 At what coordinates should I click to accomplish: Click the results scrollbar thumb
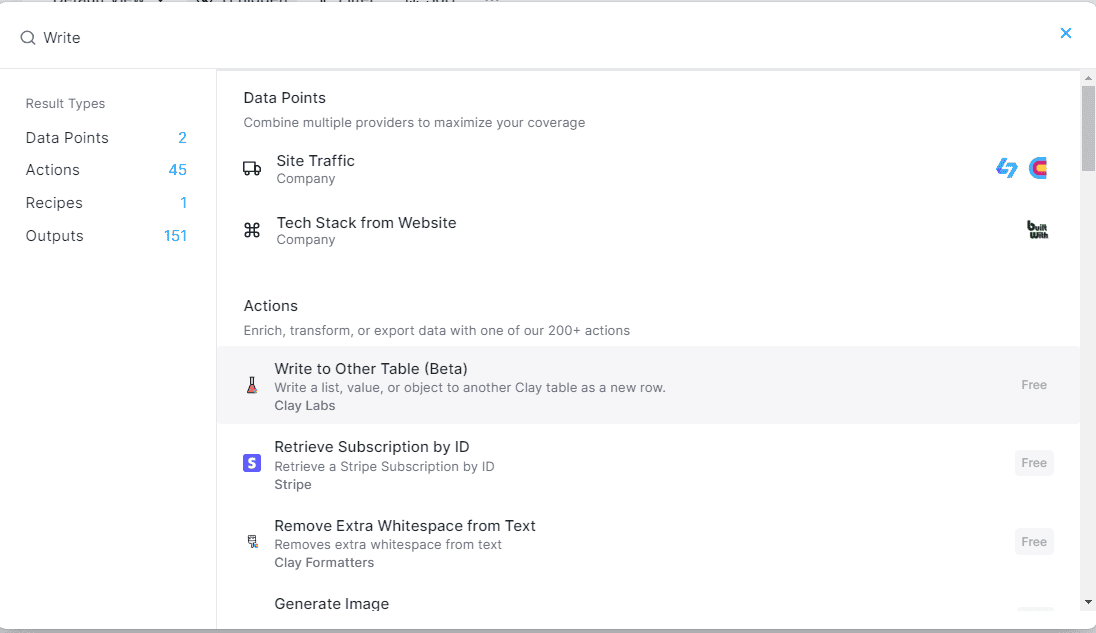[1088, 129]
